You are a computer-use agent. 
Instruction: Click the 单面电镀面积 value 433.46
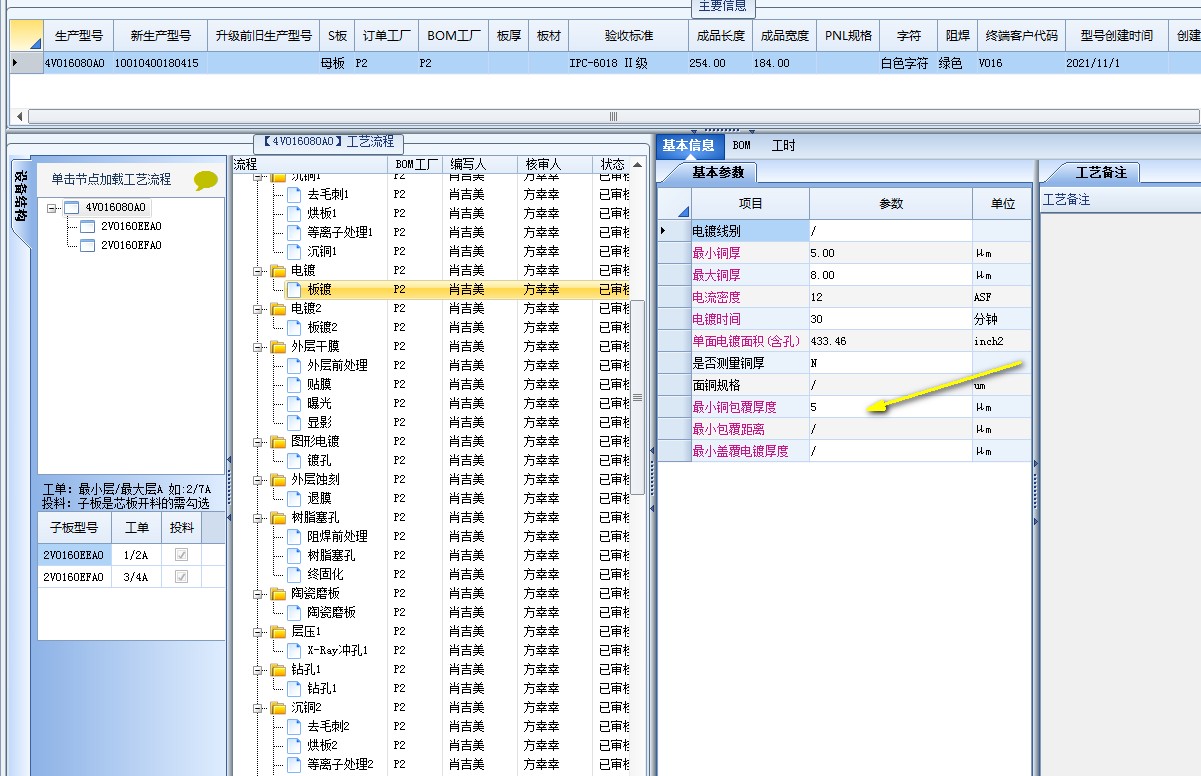(890, 341)
